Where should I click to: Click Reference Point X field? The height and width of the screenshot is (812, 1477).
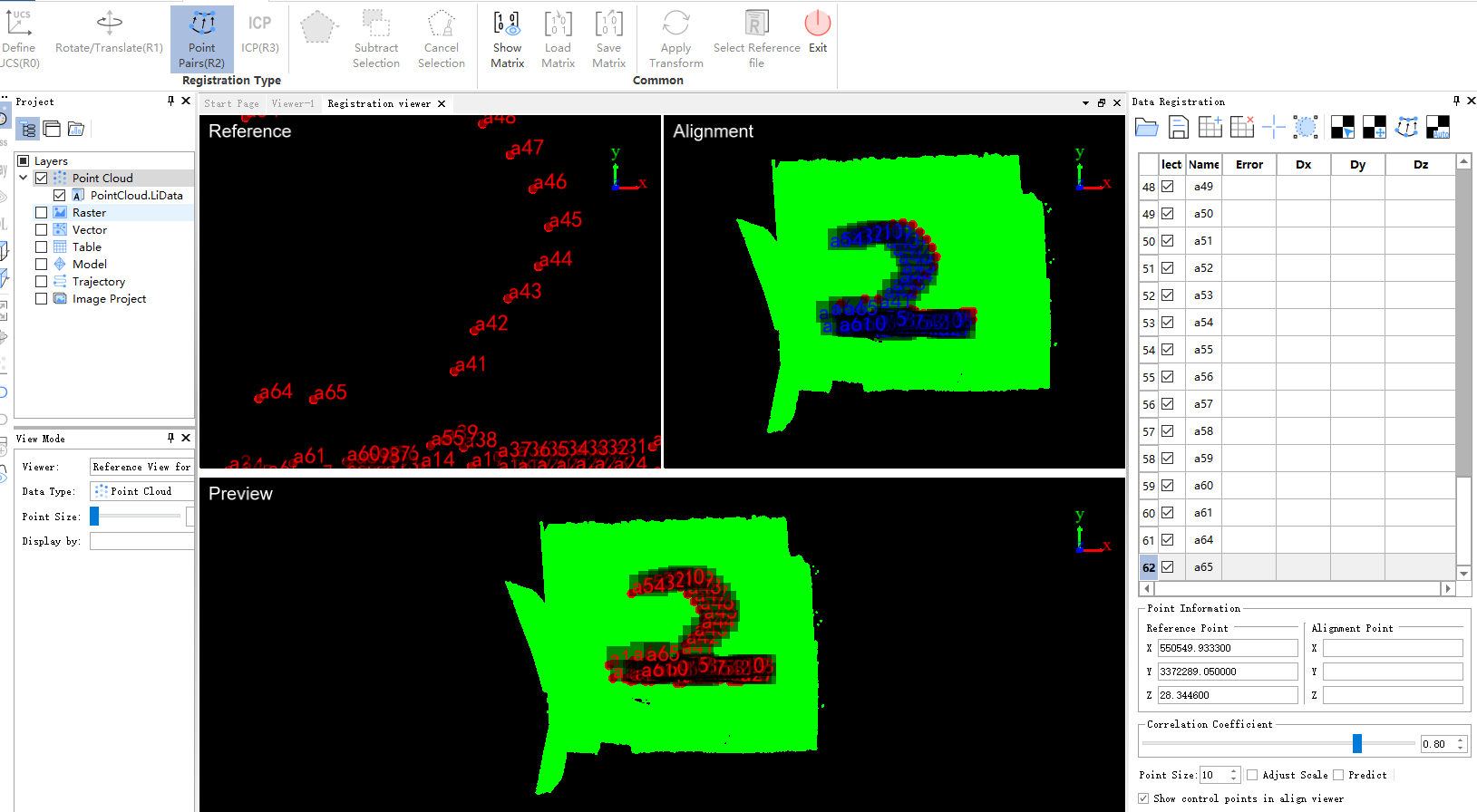click(1228, 648)
